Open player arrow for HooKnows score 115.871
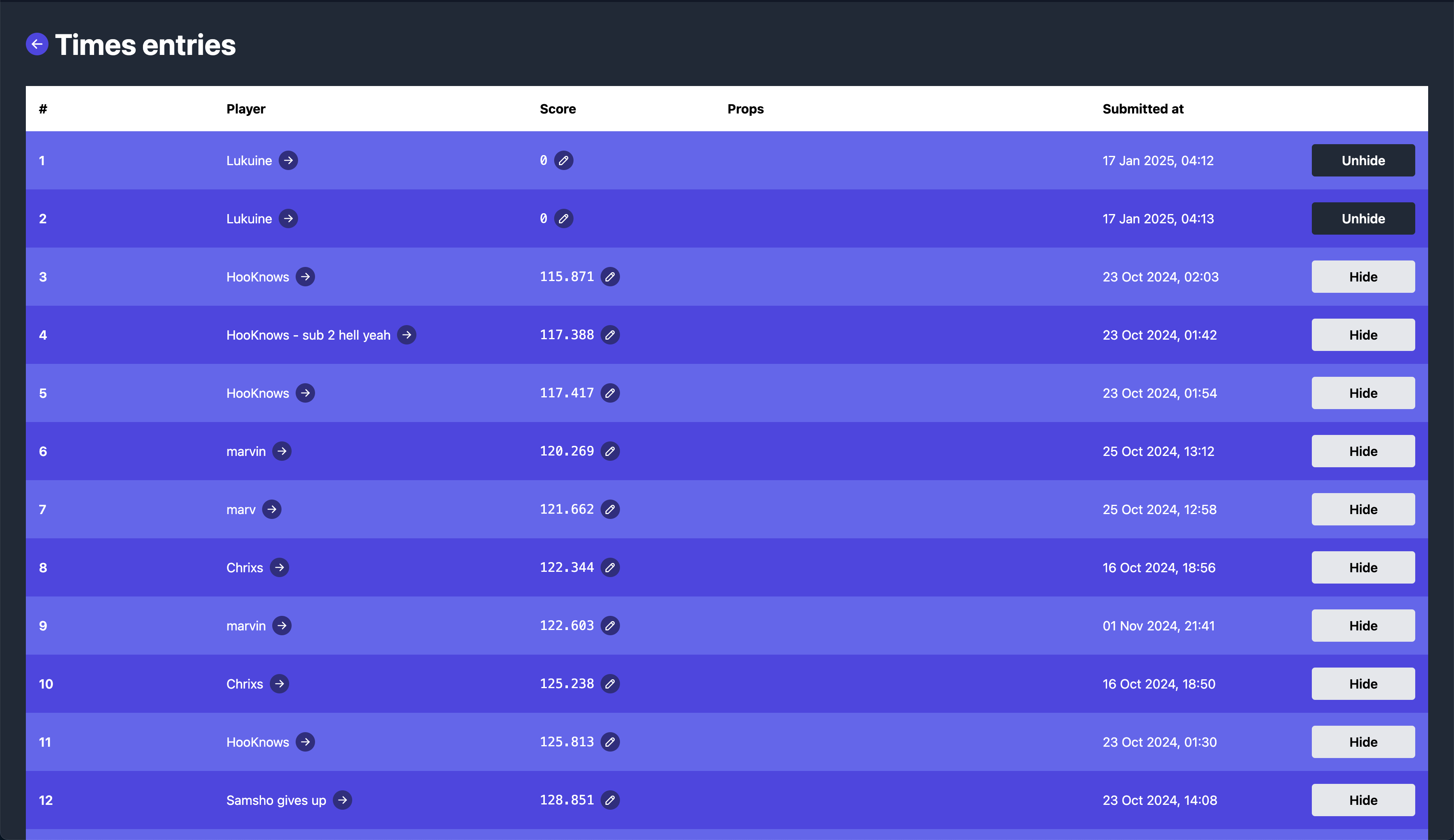Screen dimensions: 1454x840 (305, 277)
